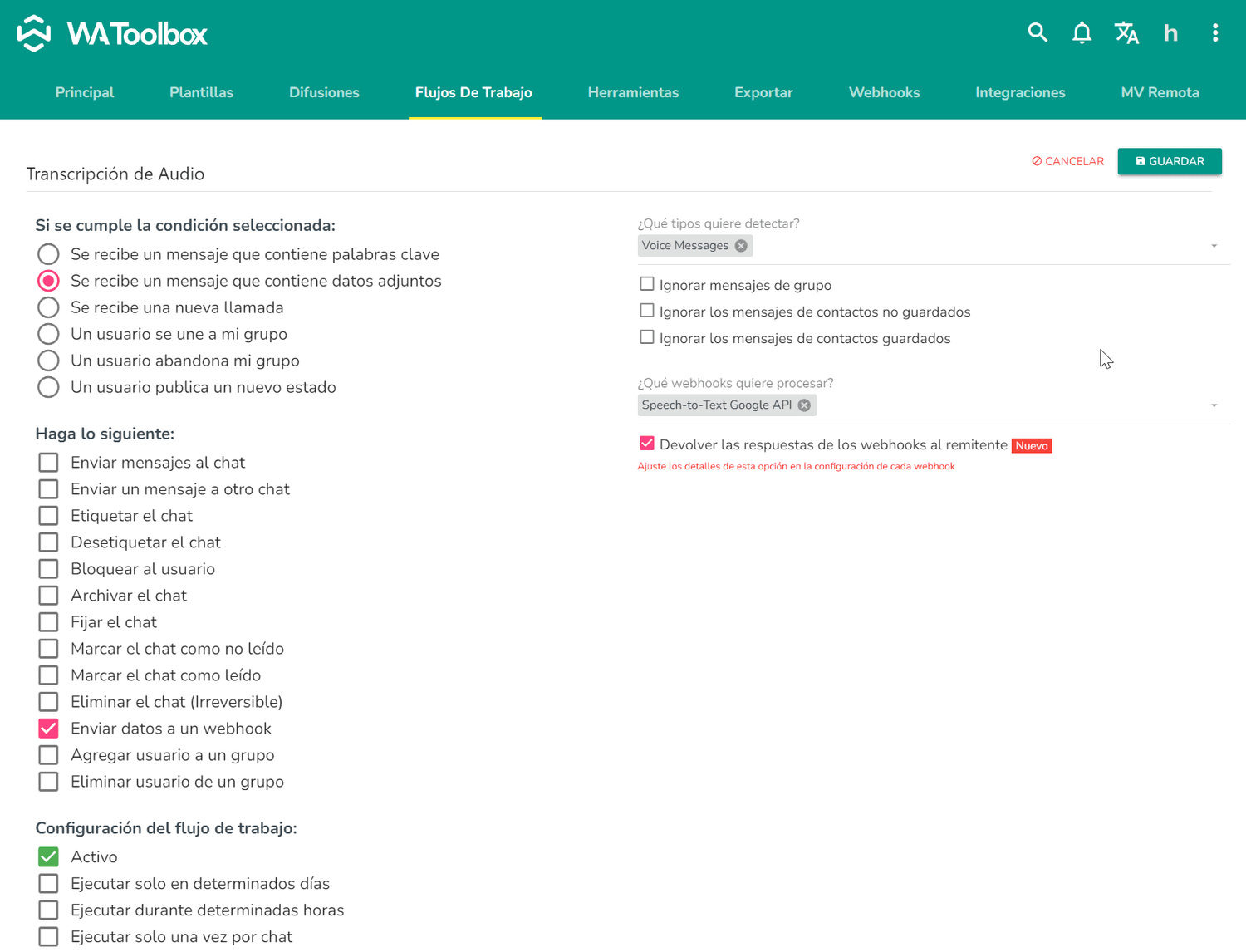Click the profile avatar labeled h
Viewport: 1246px width, 952px height.
click(x=1170, y=33)
